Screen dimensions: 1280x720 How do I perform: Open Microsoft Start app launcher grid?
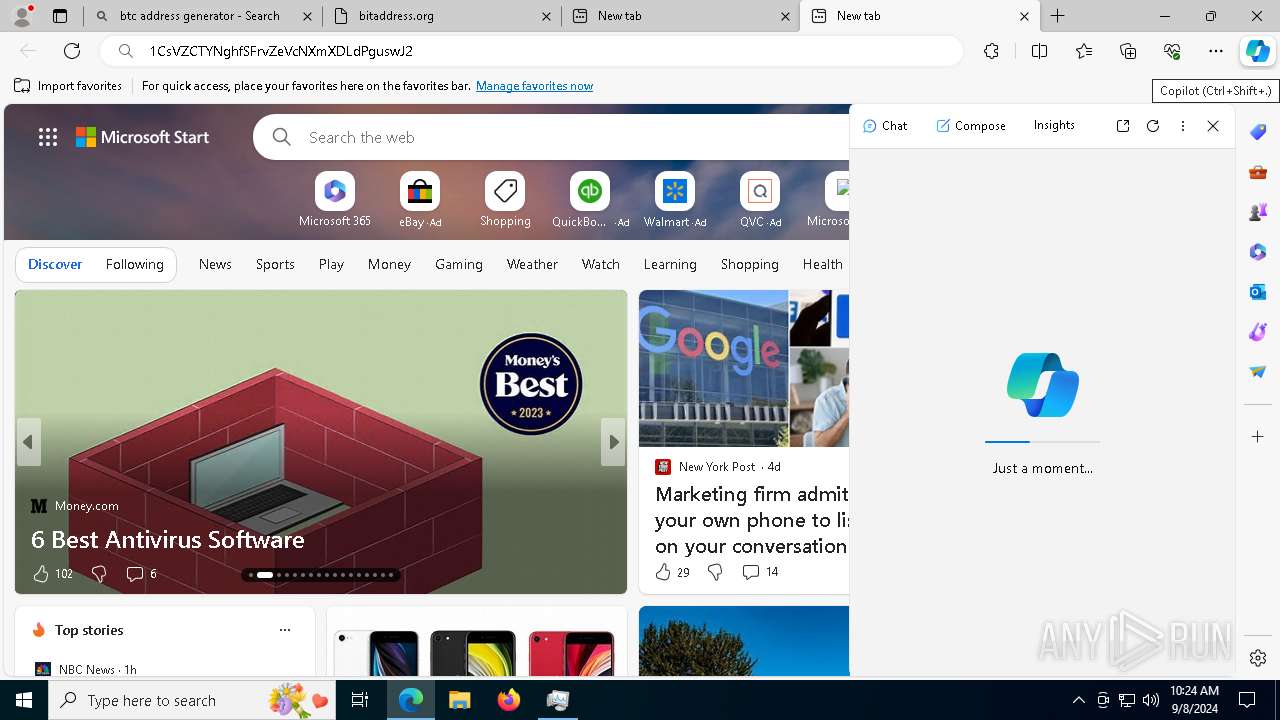coord(48,137)
